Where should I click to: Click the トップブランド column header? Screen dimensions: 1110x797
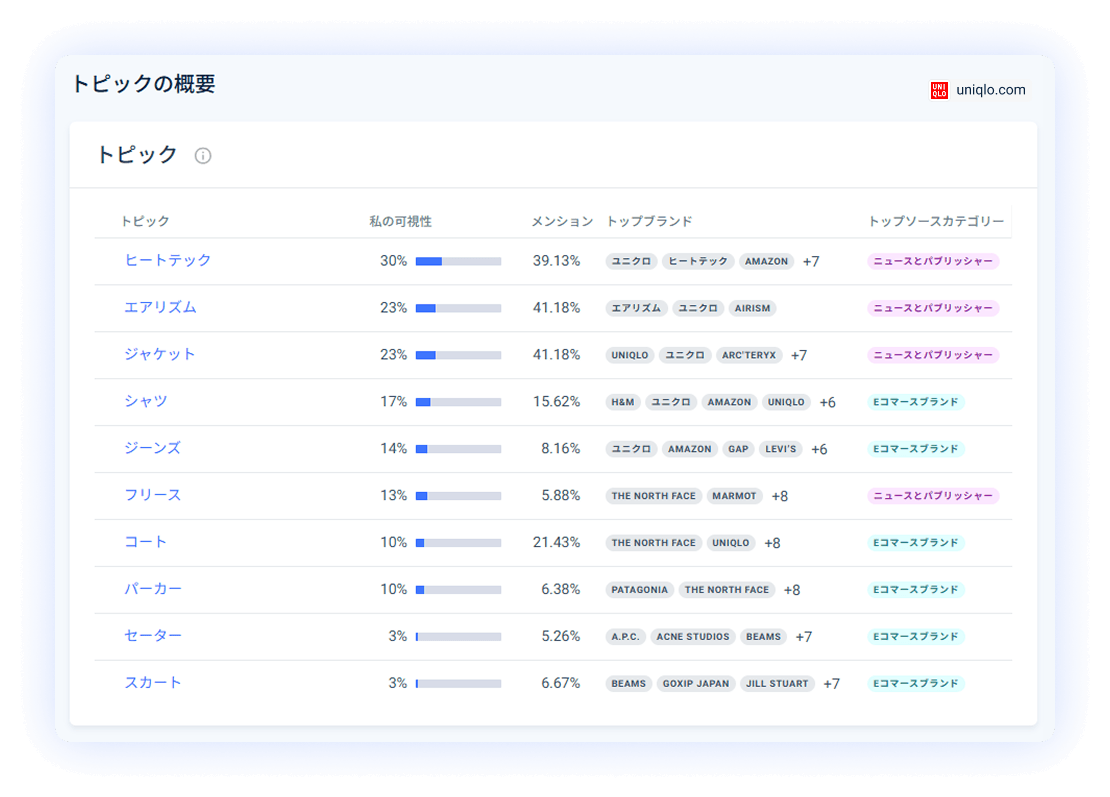[649, 222]
